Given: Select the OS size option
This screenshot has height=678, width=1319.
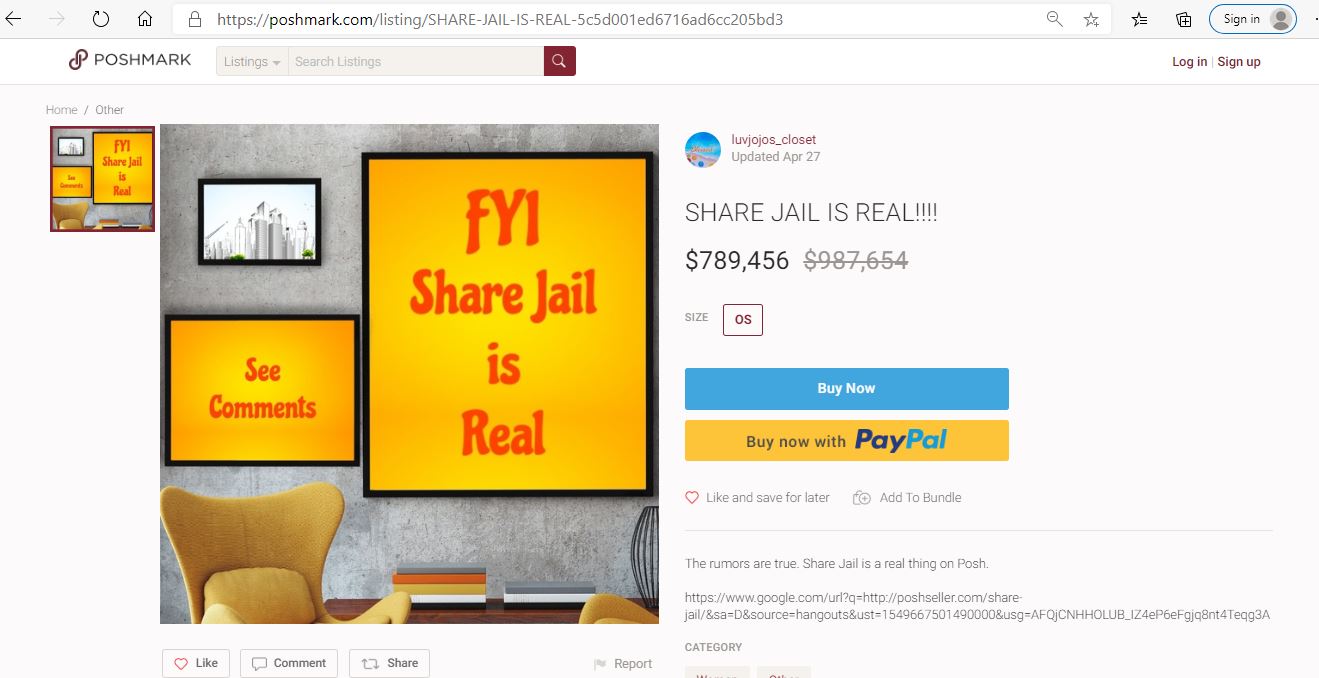Looking at the screenshot, I should 743,320.
